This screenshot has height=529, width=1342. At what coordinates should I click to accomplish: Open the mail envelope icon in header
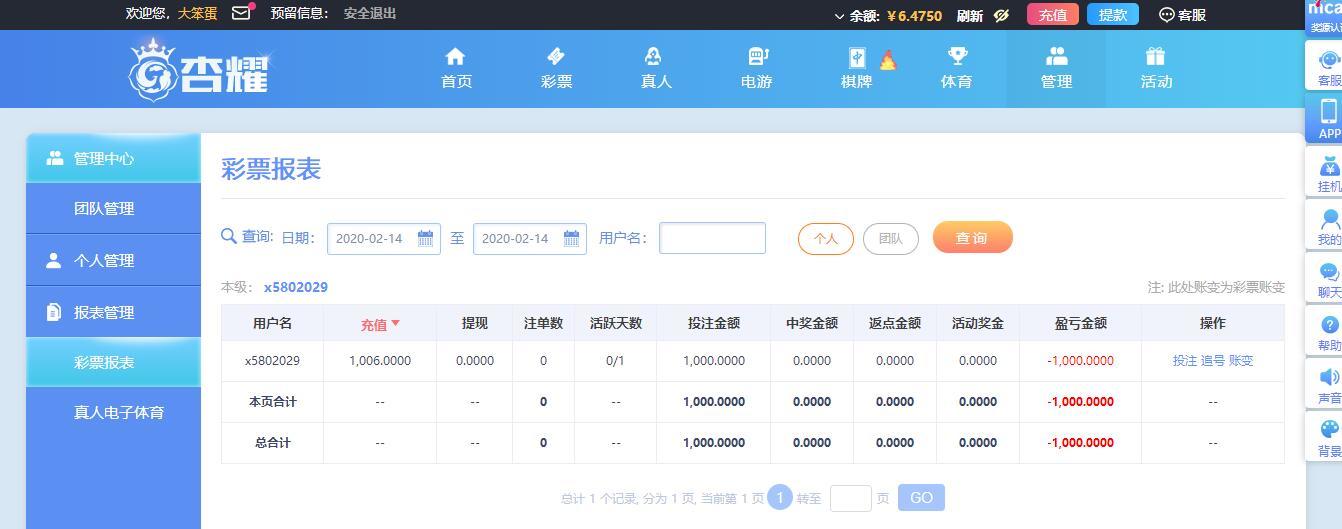241,14
